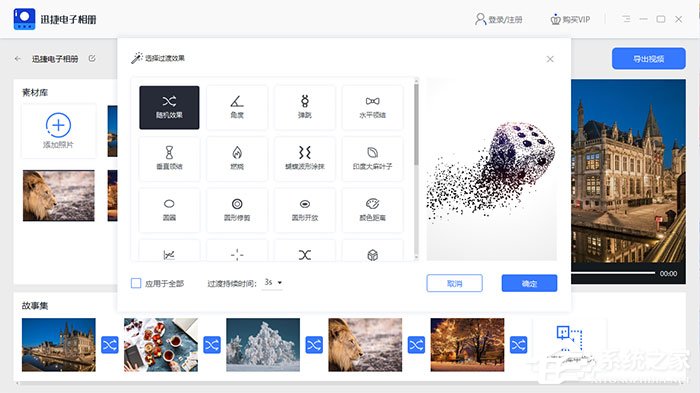Open the 购买VIP purchase option
700x393 pixels.
click(570, 19)
